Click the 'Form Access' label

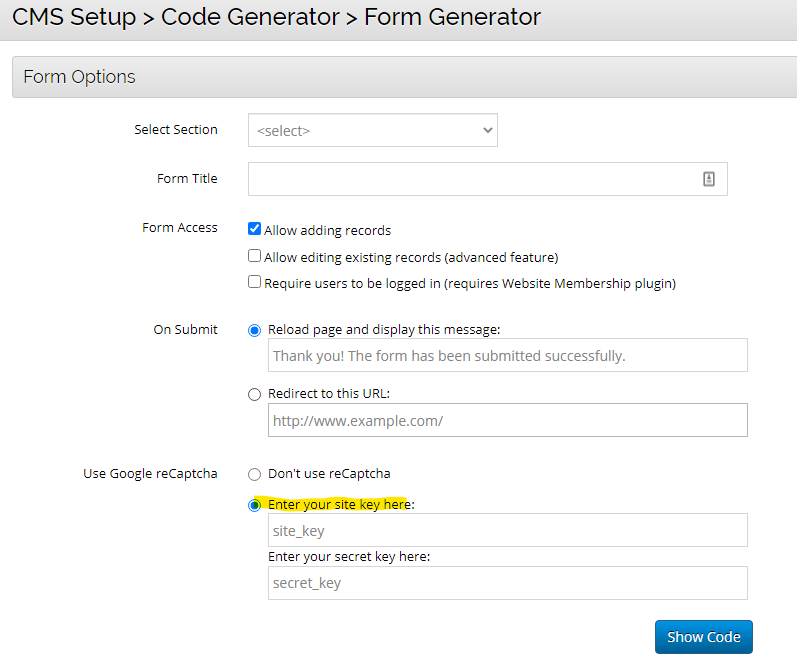[x=180, y=227]
